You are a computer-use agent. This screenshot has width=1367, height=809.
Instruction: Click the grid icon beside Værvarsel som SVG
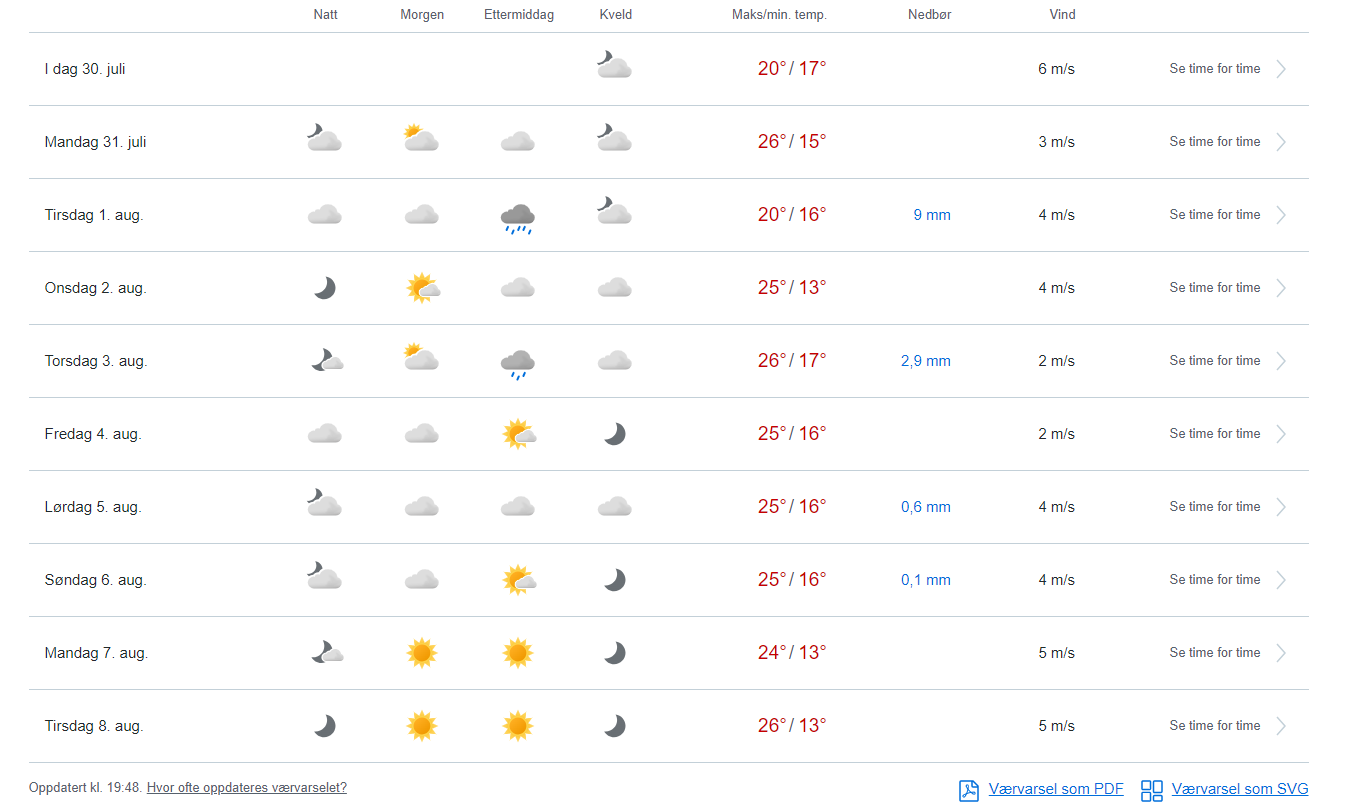(1152, 790)
